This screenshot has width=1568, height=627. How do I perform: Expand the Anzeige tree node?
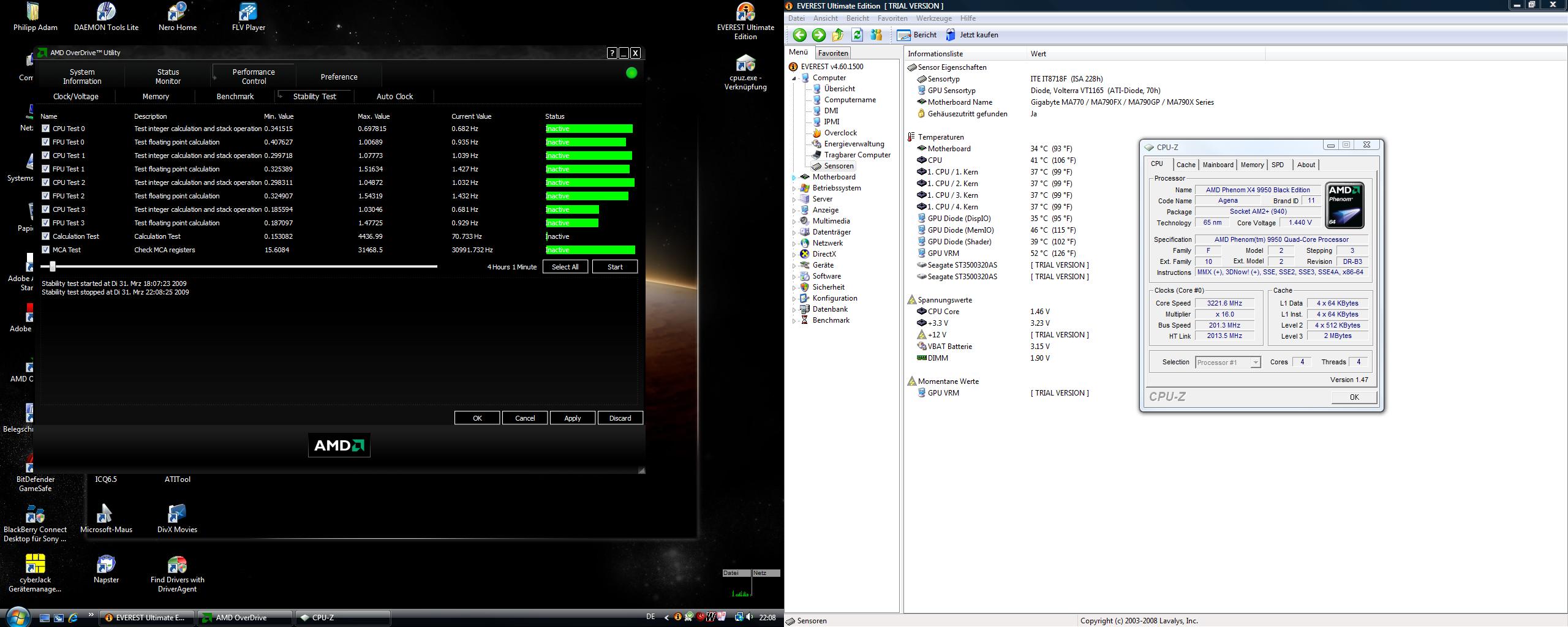point(794,211)
